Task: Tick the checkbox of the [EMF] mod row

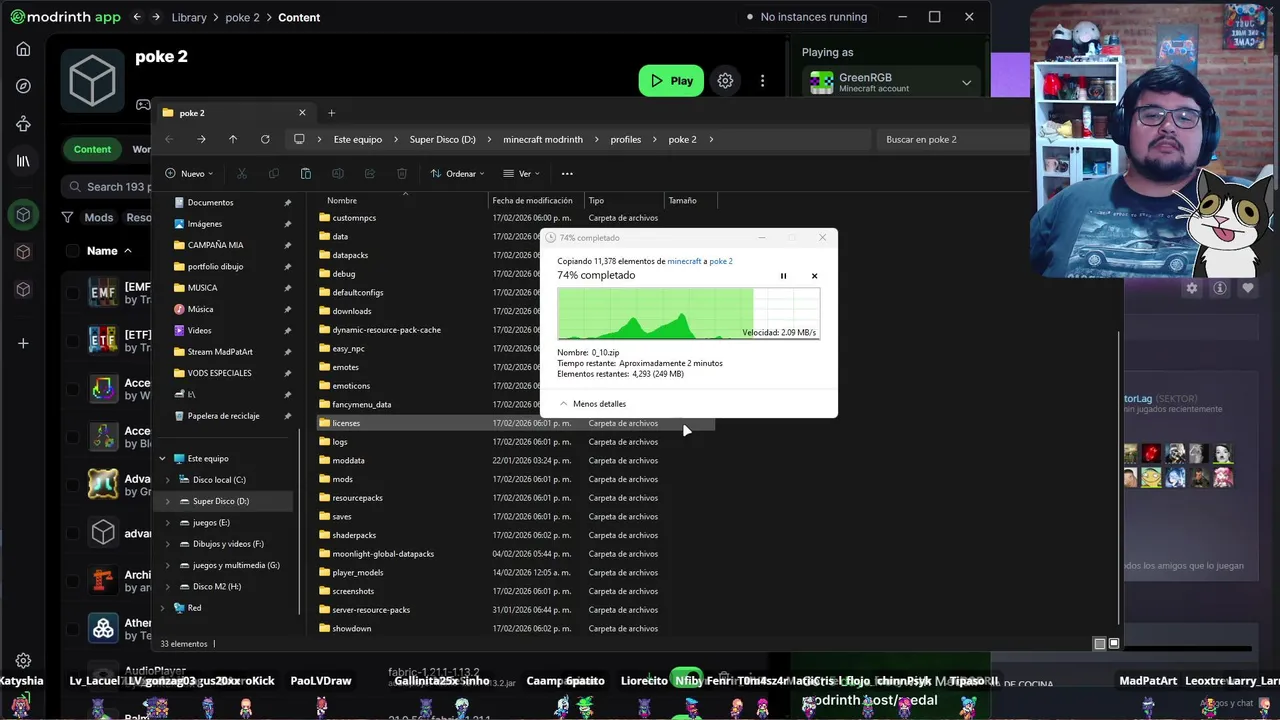Action: pyautogui.click(x=72, y=293)
